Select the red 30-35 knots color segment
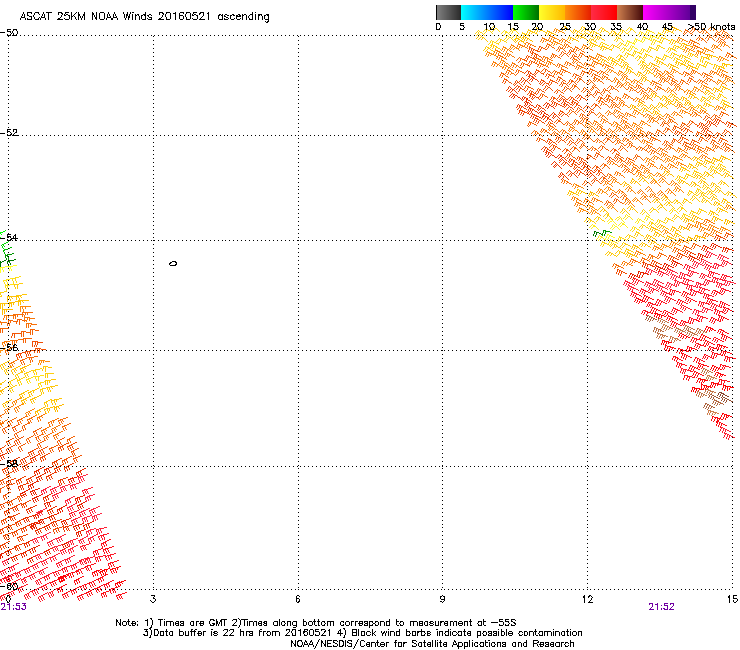740x650 pixels. 604,12
